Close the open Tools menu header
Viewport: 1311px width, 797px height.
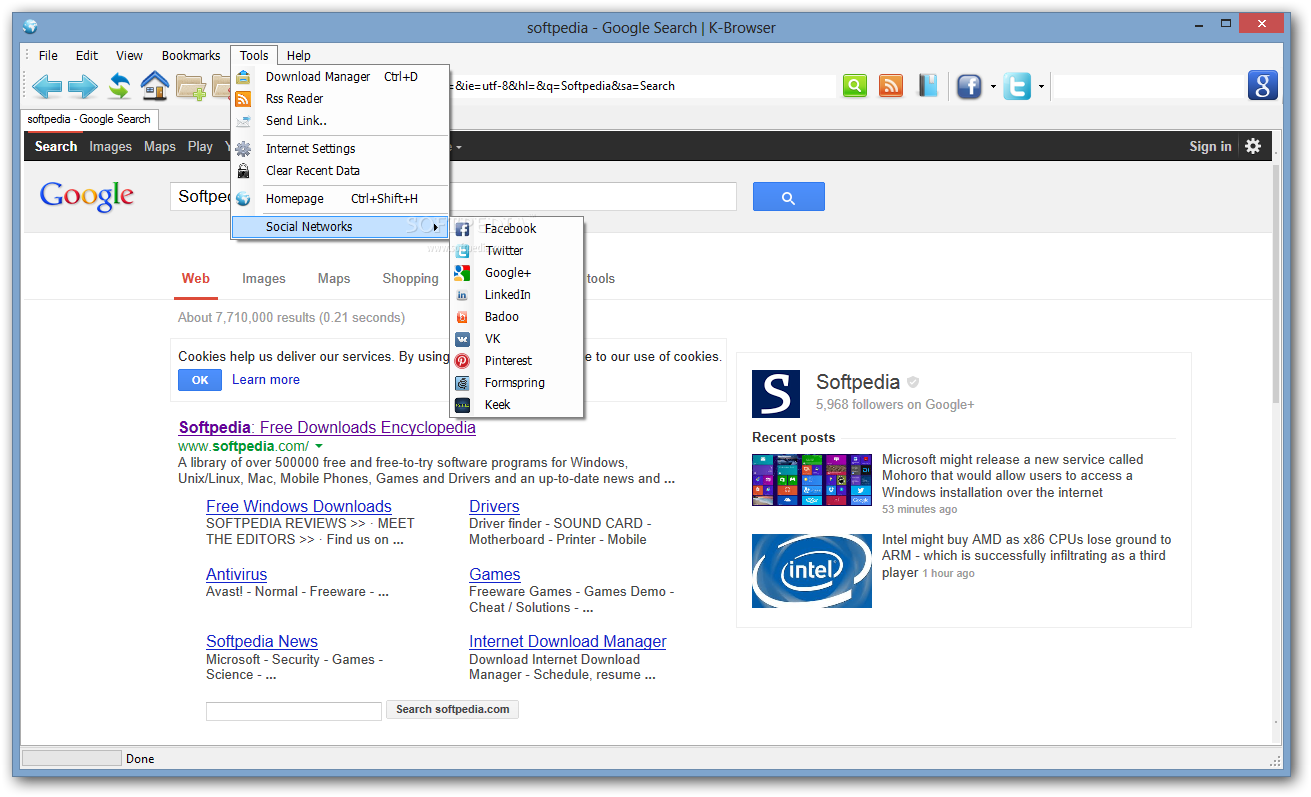(254, 56)
